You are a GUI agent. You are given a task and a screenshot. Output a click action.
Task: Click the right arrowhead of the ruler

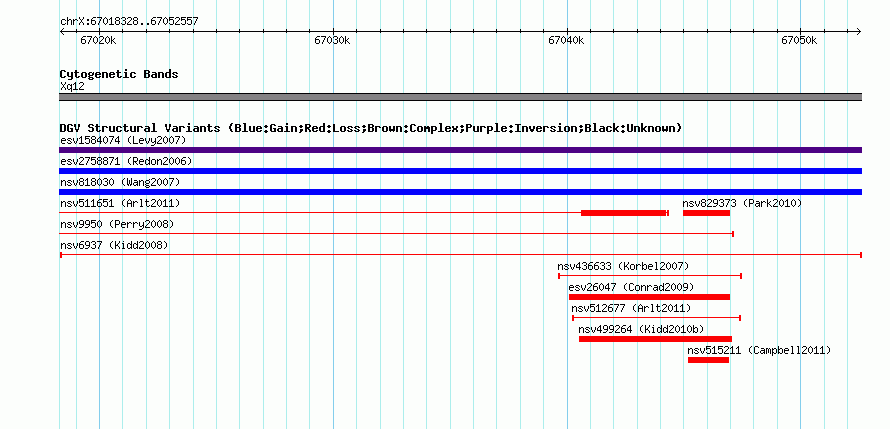pos(859,31)
